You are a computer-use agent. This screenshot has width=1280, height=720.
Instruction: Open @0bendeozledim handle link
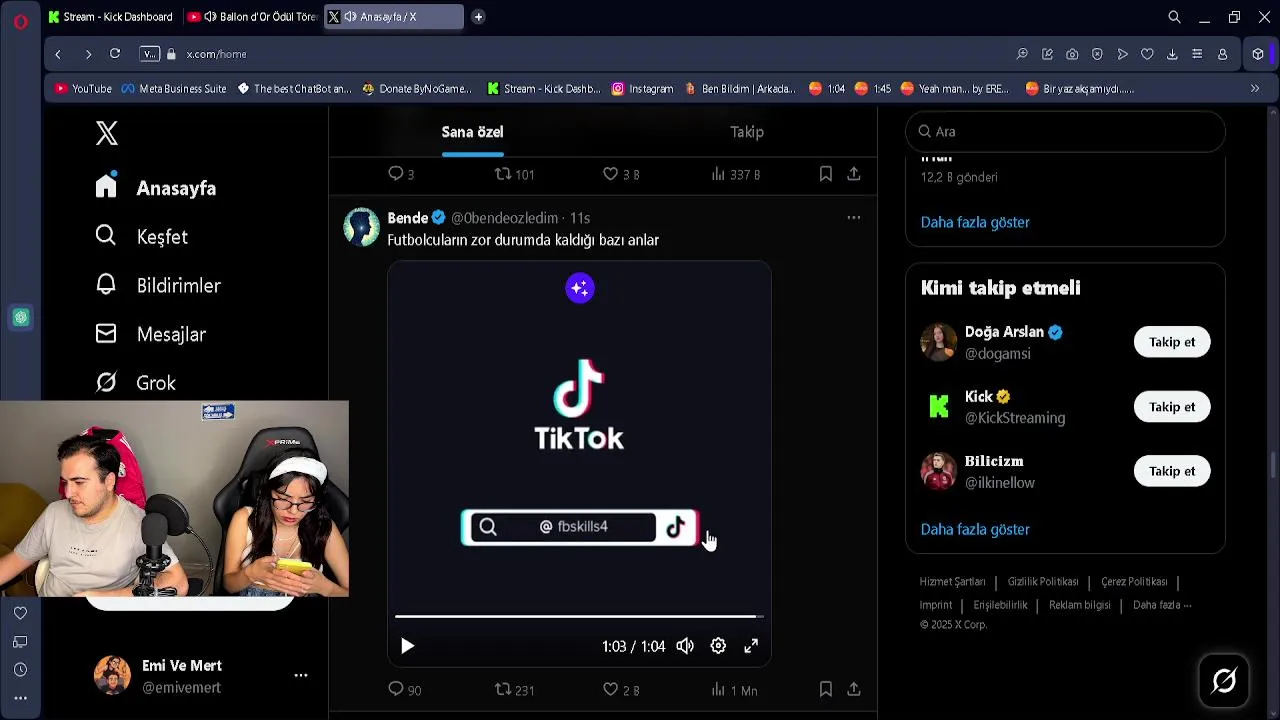pyautogui.click(x=504, y=218)
